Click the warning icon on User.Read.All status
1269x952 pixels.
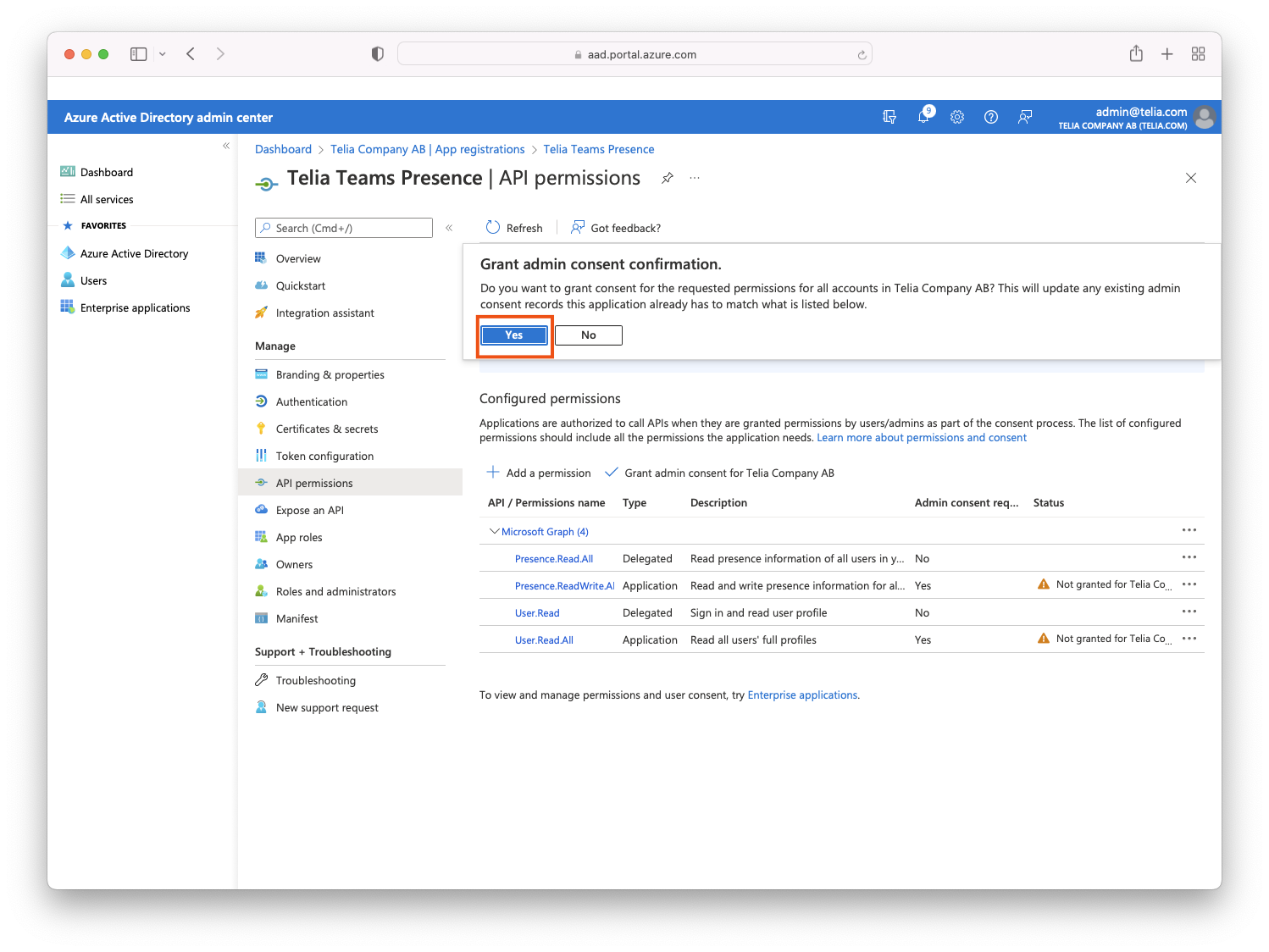1044,639
